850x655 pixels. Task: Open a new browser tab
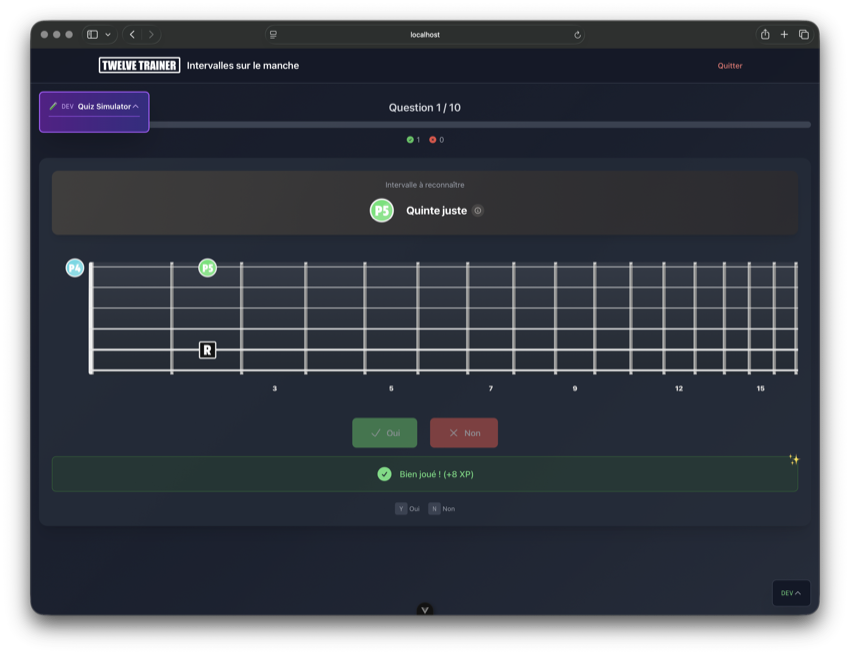[784, 35]
